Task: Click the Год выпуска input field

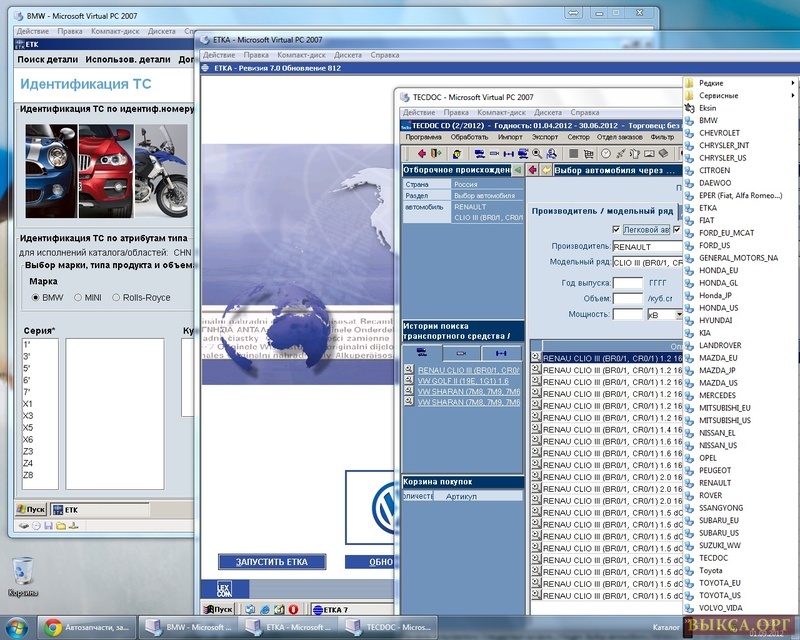Action: tap(628, 283)
